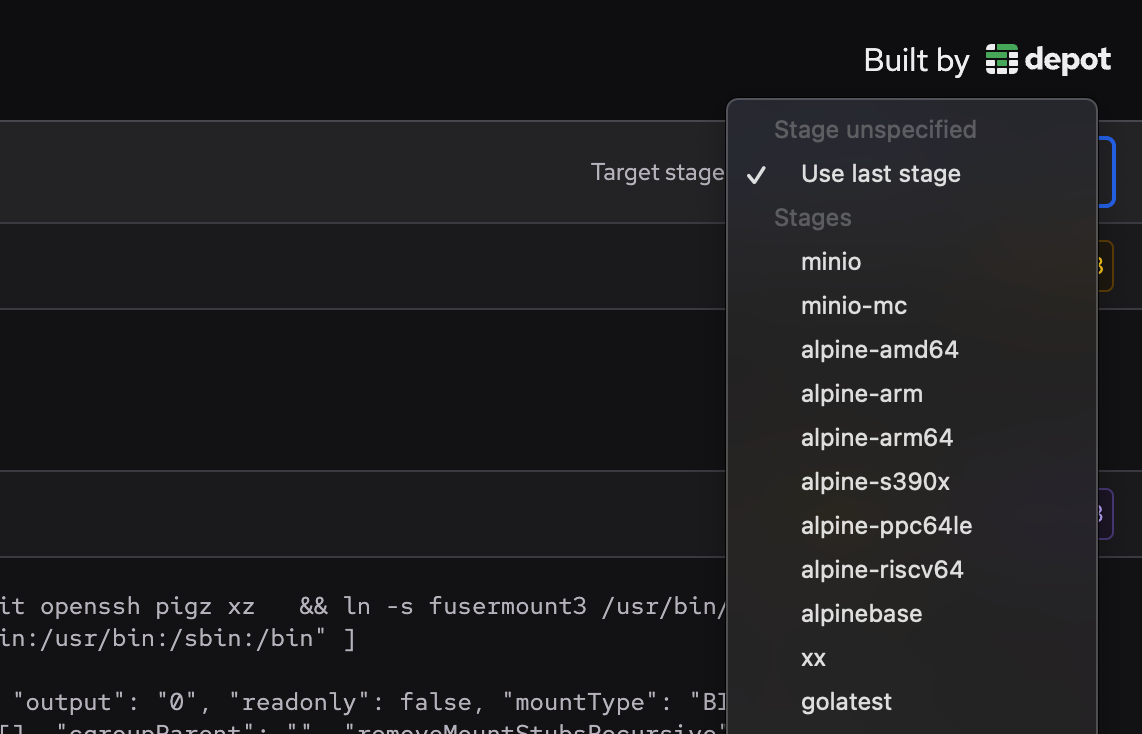Click the depot grid logo icon
The width and height of the screenshot is (1142, 734).
click(1000, 60)
